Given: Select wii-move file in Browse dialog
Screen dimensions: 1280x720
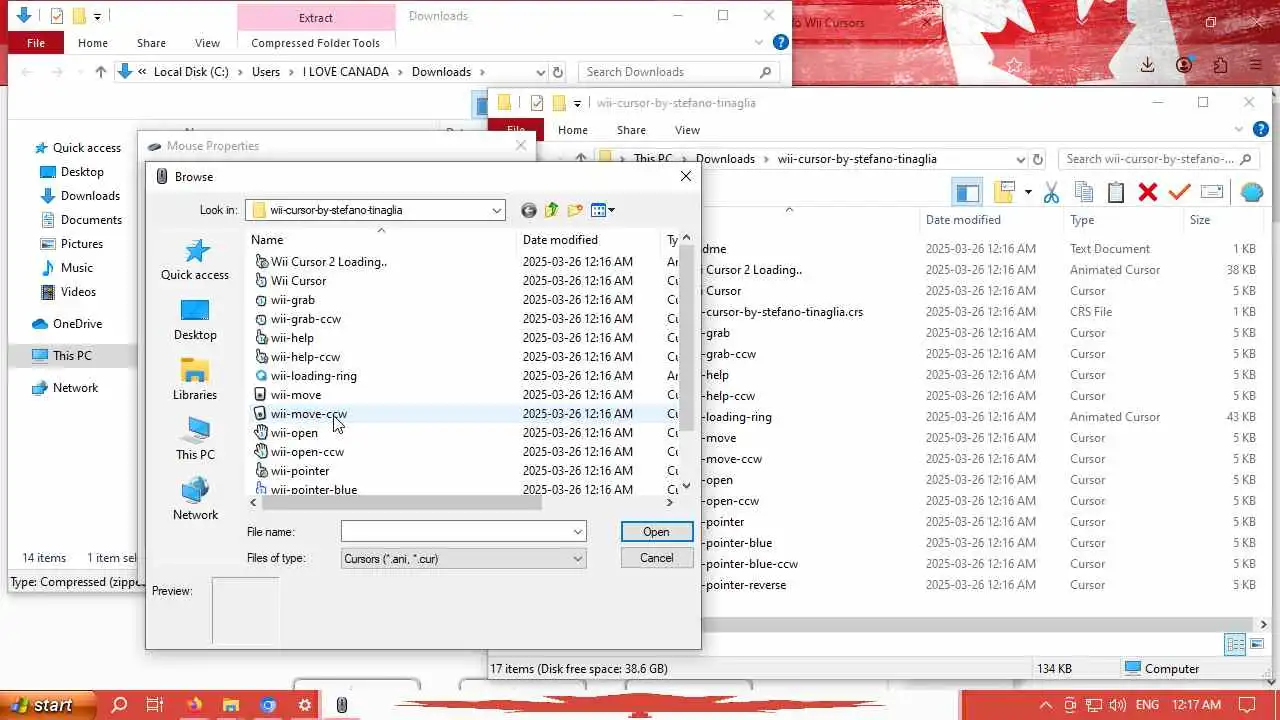Looking at the screenshot, I should [287, 395].
